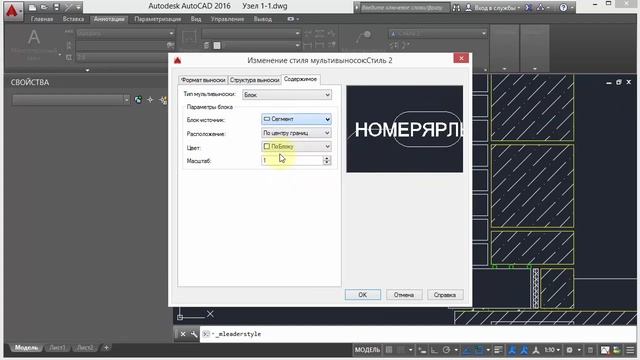Toggle polar tracking in status bar

coord(446,350)
